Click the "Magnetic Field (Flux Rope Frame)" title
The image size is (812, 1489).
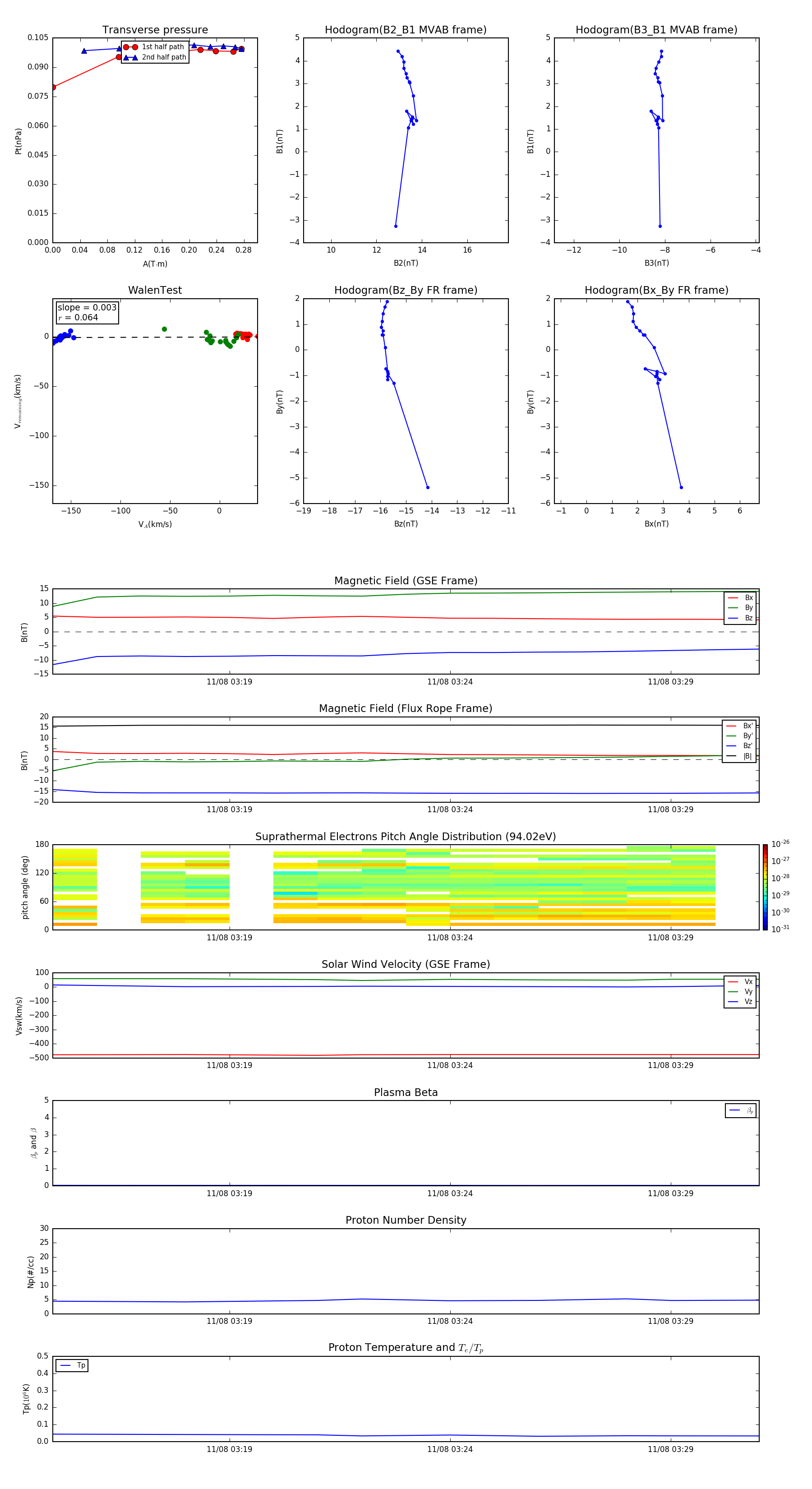click(406, 709)
